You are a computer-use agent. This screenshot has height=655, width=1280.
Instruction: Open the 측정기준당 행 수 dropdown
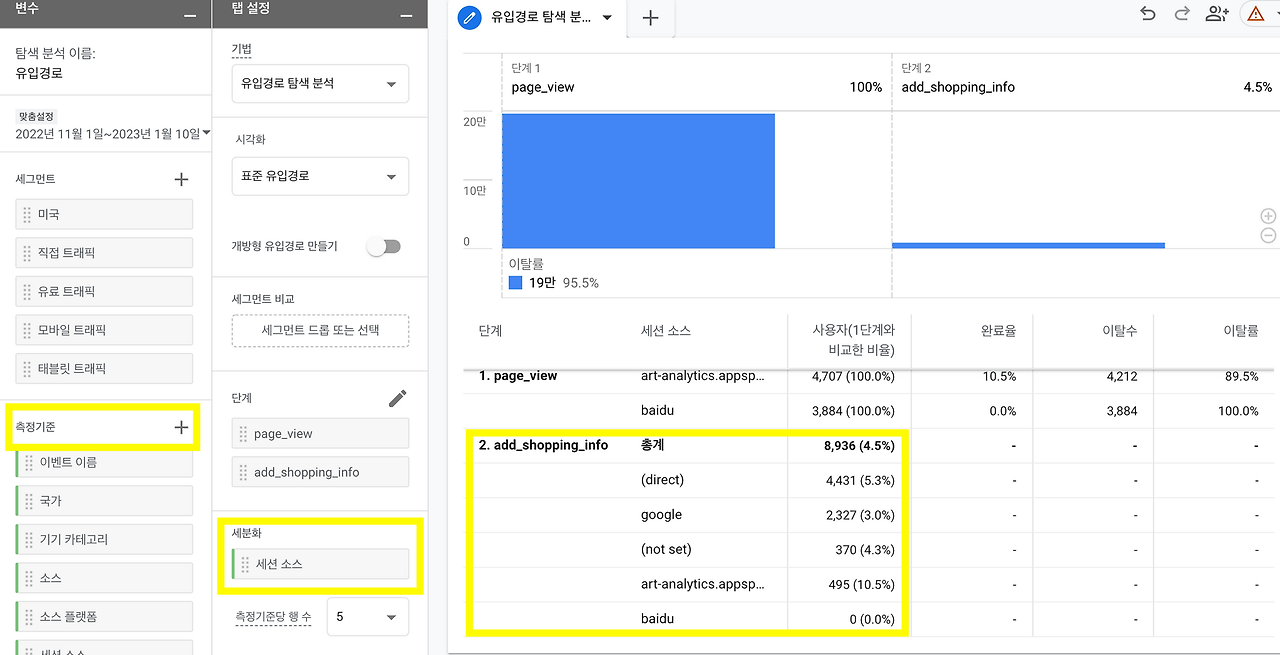click(367, 617)
